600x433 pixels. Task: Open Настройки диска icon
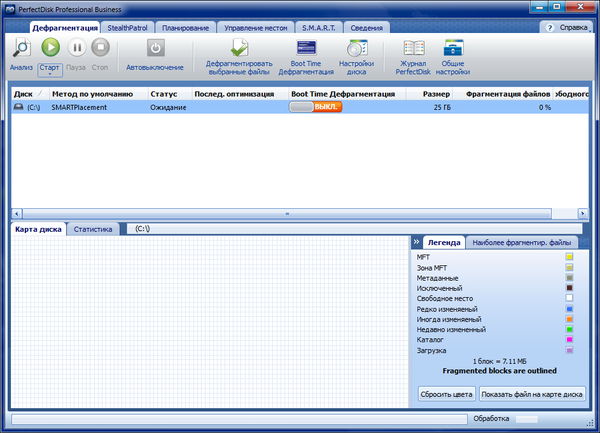coord(355,49)
